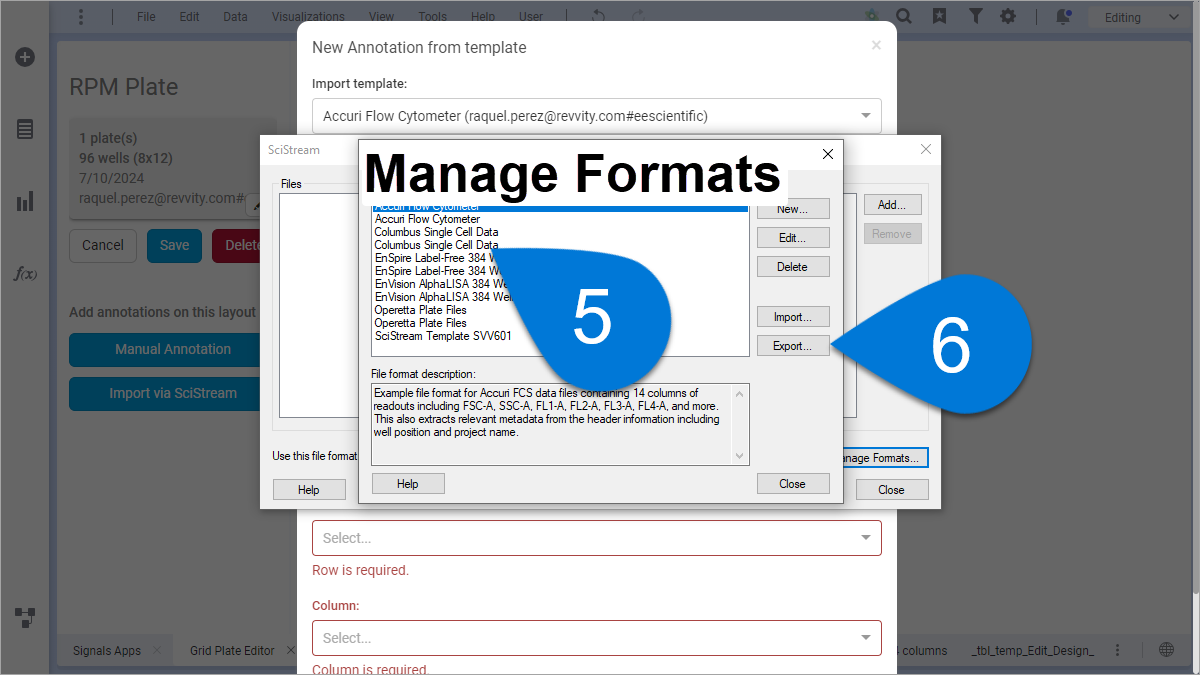The width and height of the screenshot is (1200, 675).
Task: Open the filter funnel icon
Action: click(x=975, y=17)
